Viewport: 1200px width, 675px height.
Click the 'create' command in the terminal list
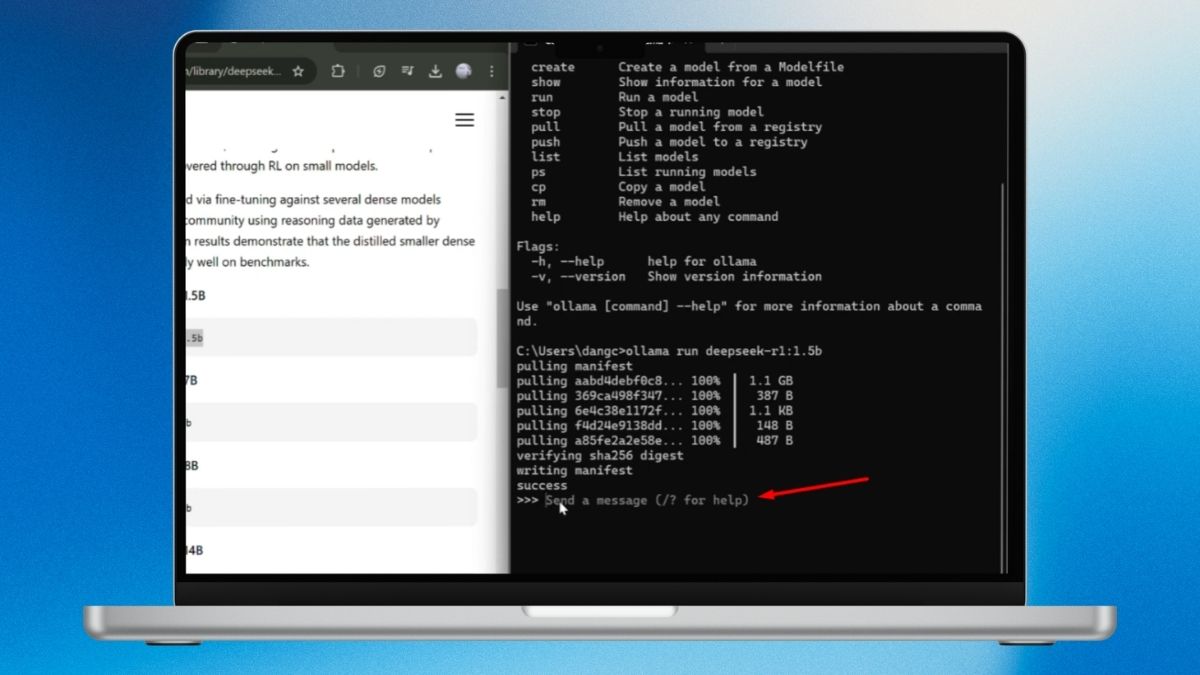click(x=553, y=67)
